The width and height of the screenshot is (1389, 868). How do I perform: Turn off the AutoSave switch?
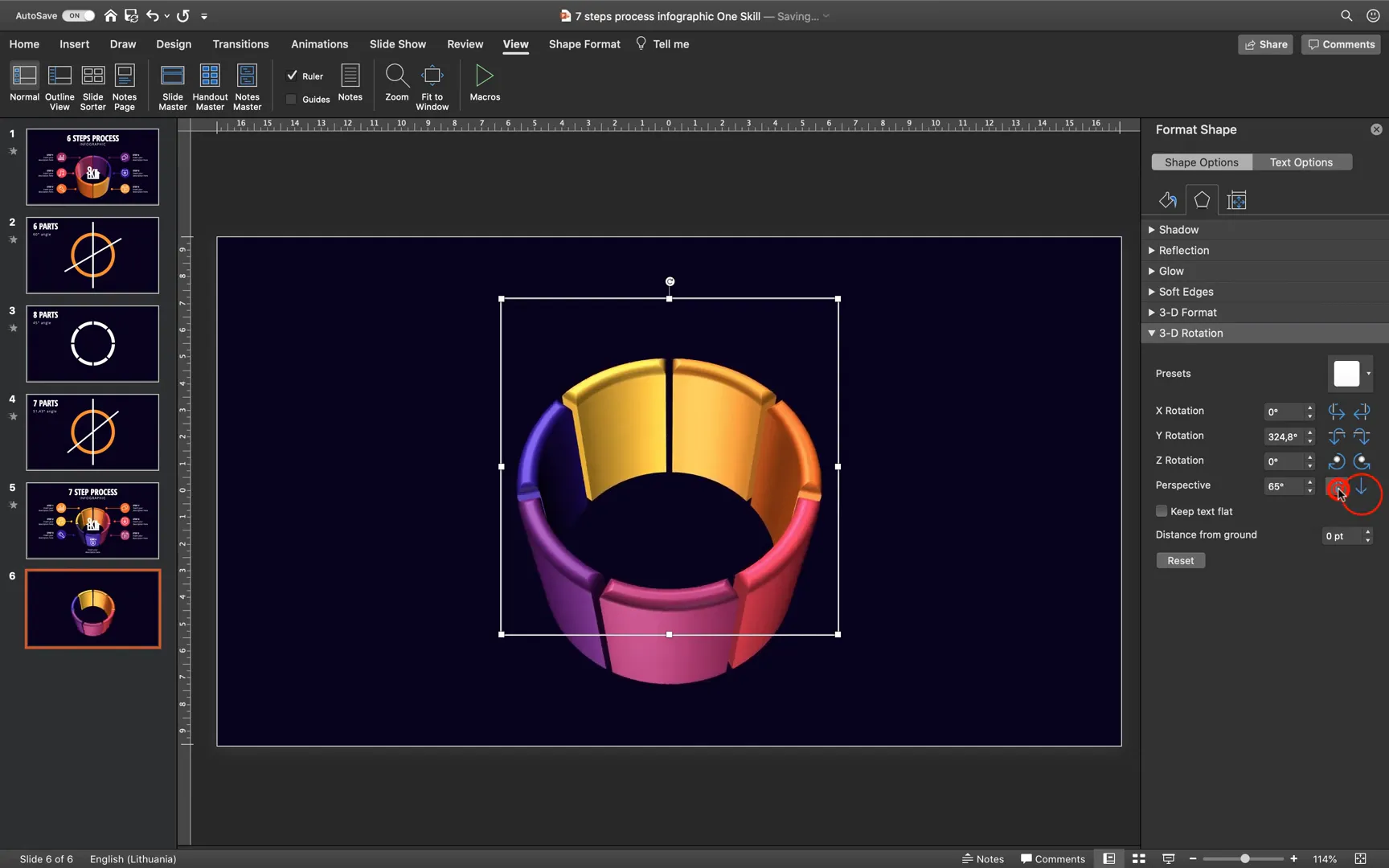pos(77,14)
